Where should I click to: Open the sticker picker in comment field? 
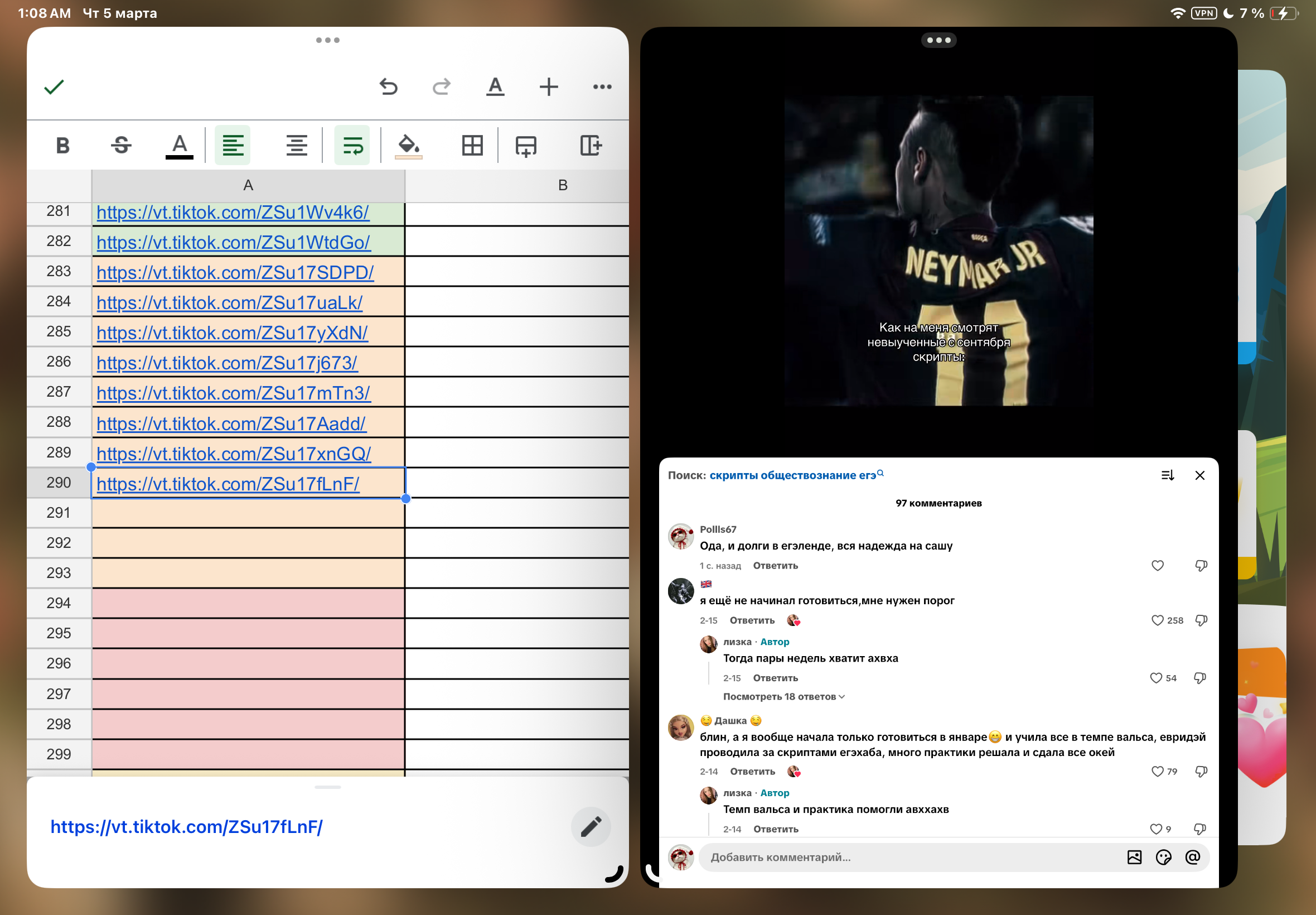coord(1163,857)
